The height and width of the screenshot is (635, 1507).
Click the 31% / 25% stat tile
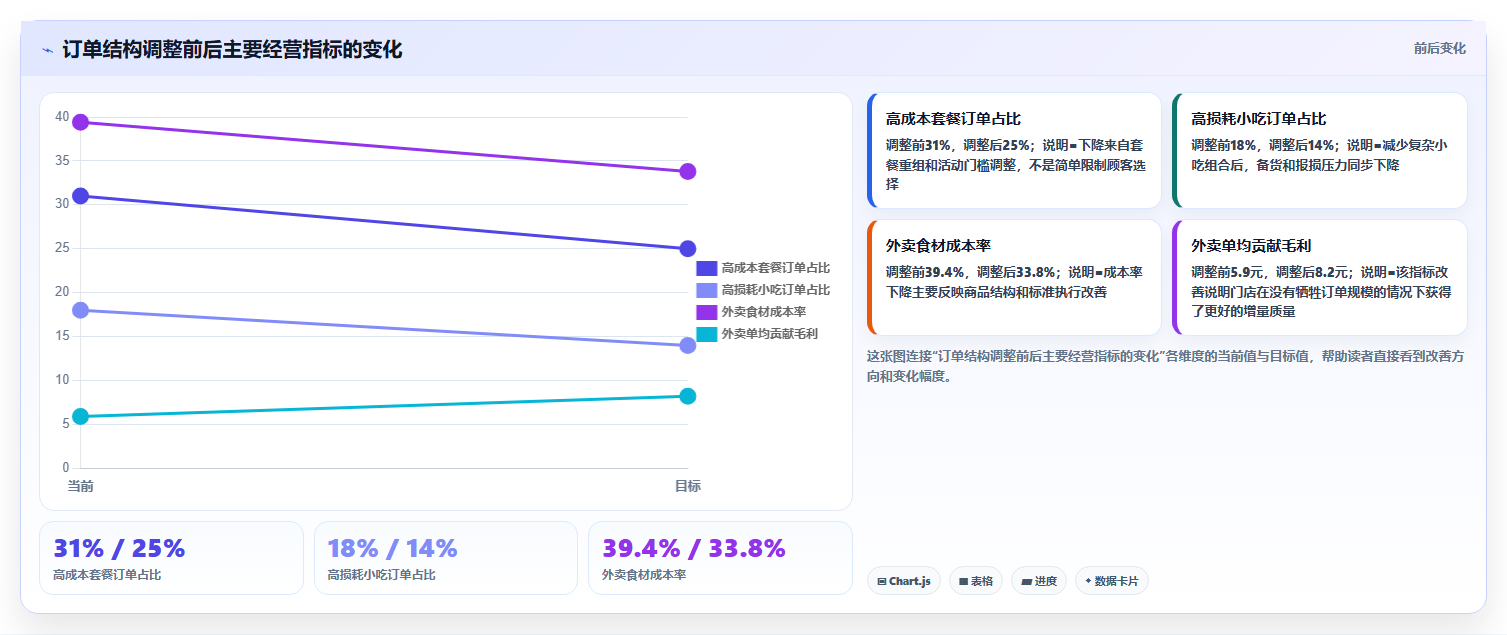pos(171,558)
